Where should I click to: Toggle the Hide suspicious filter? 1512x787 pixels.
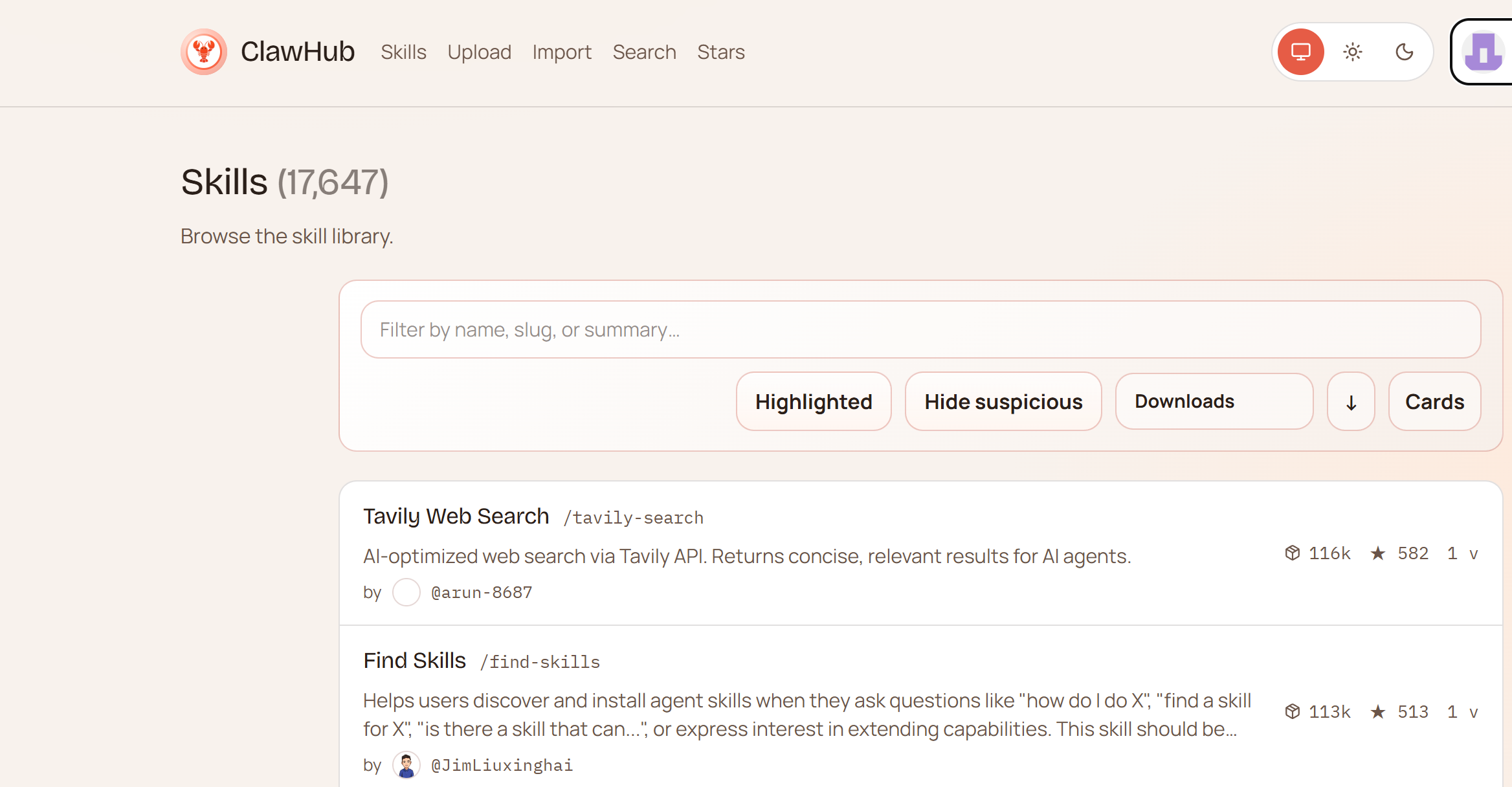pyautogui.click(x=1003, y=402)
